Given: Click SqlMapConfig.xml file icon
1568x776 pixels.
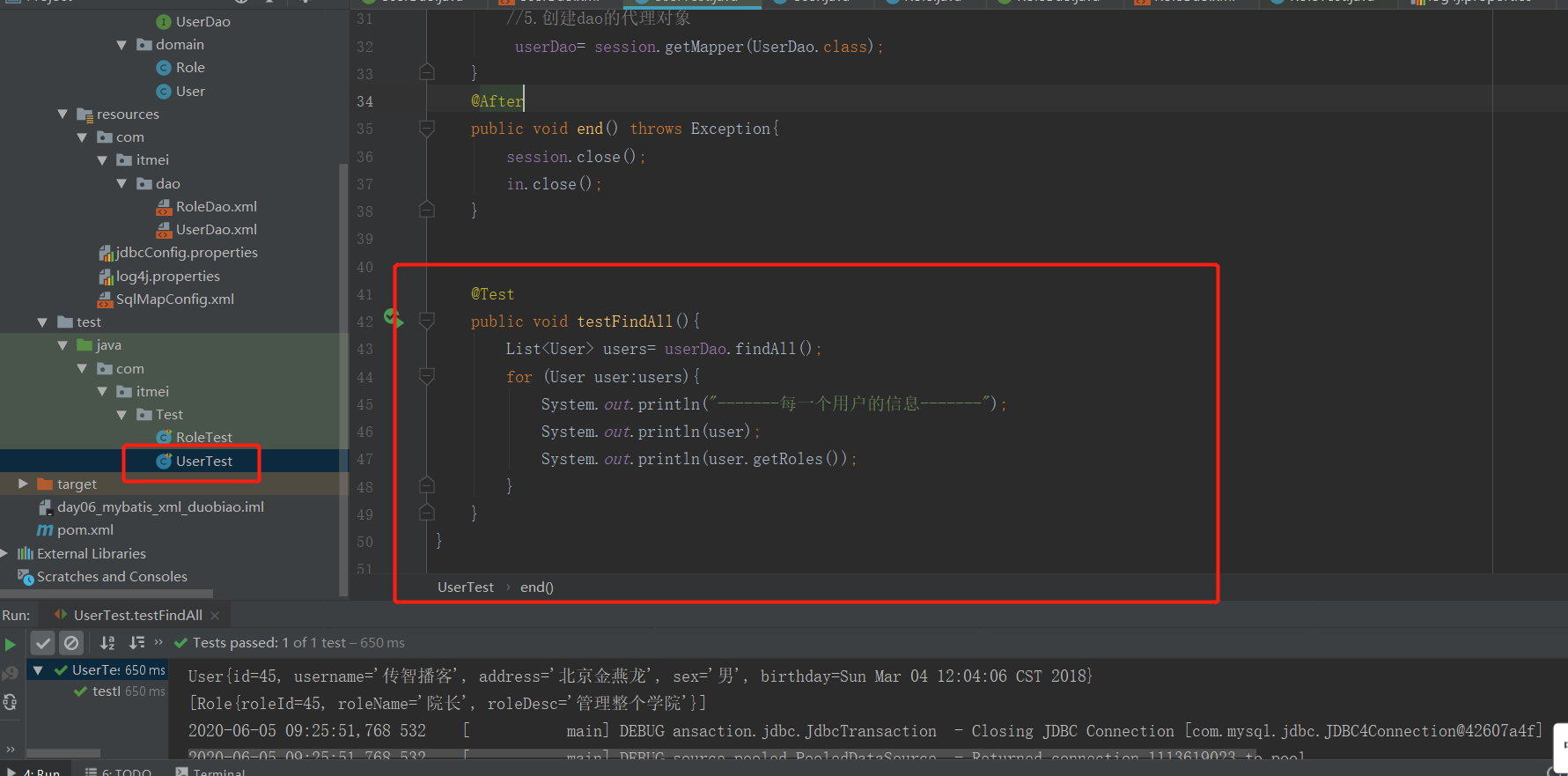Looking at the screenshot, I should coord(106,299).
